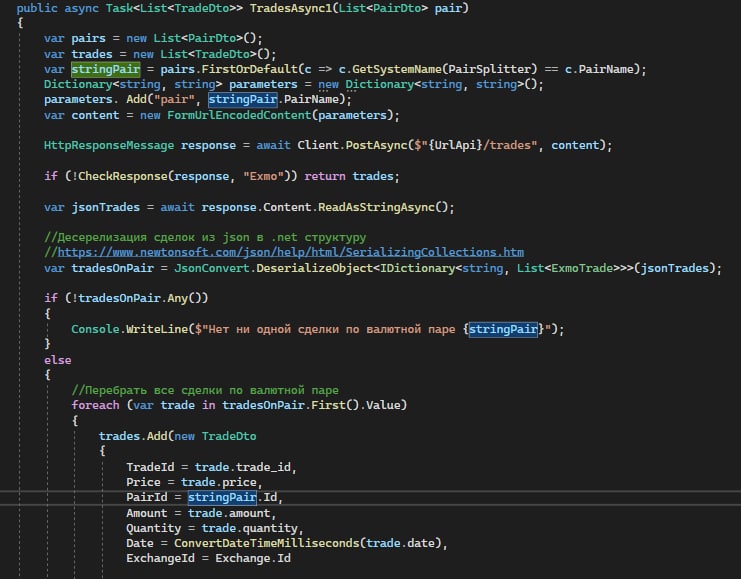Click stringPair in the PairId assignment
This screenshot has height=579, width=741.
(x=222, y=497)
